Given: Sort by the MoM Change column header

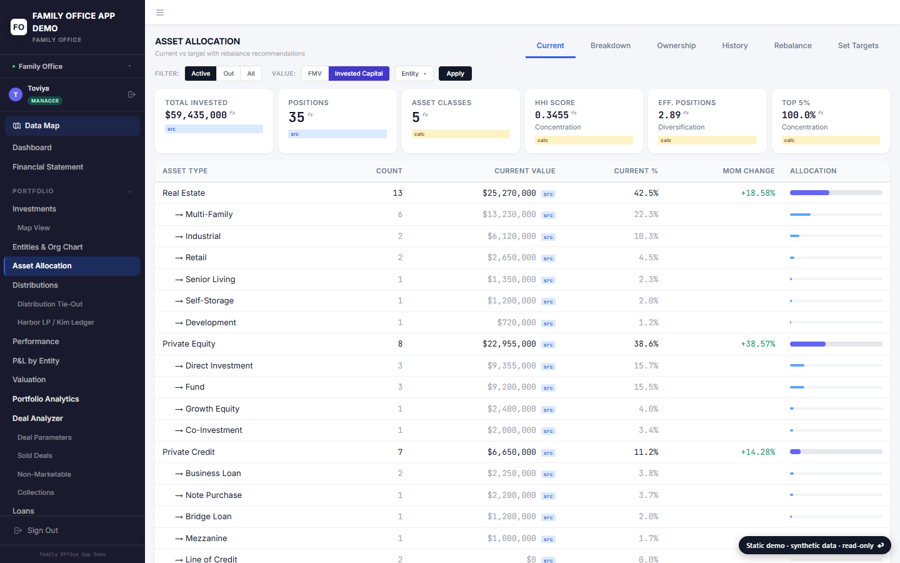Looking at the screenshot, I should [748, 171].
